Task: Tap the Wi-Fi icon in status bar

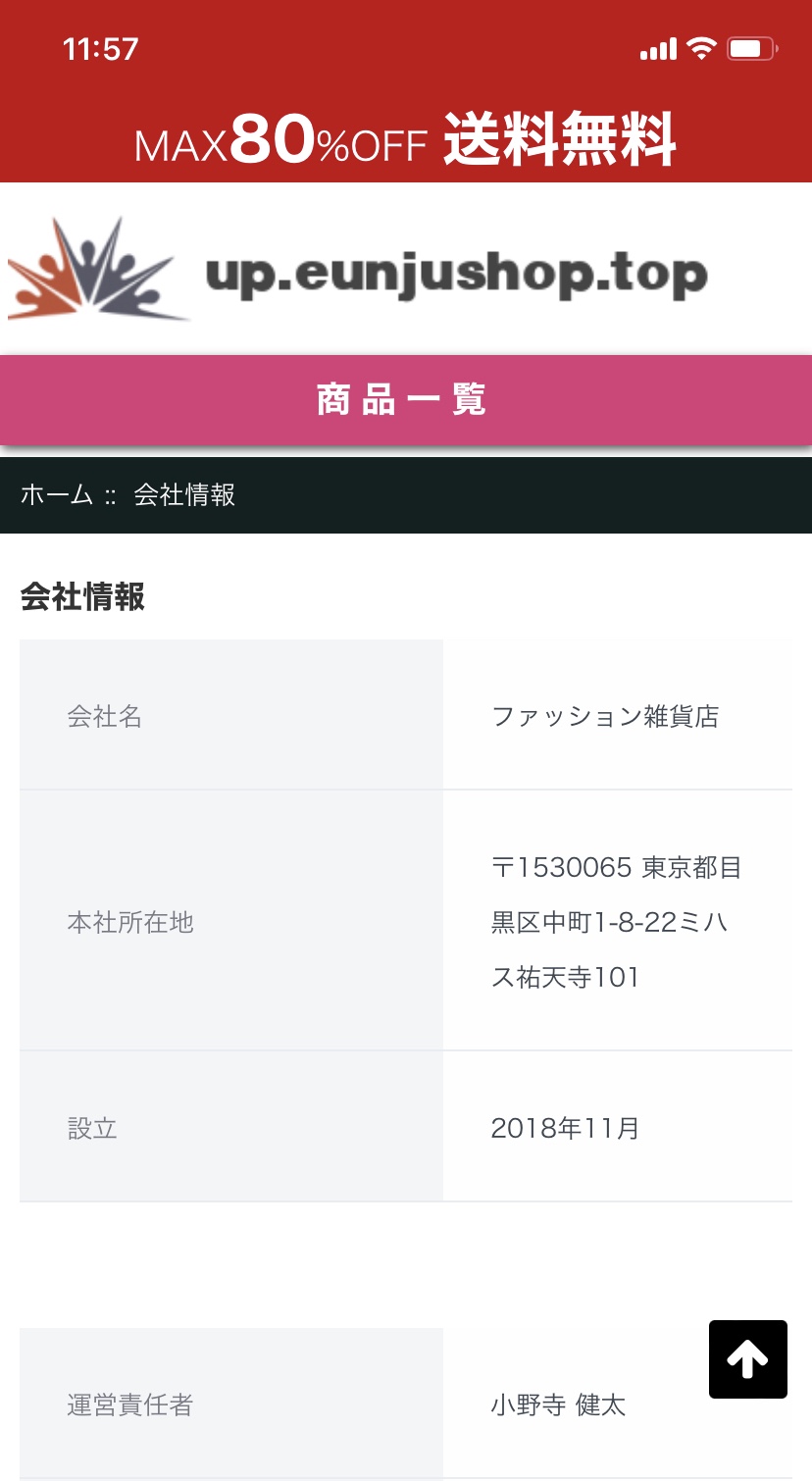Action: (x=701, y=48)
